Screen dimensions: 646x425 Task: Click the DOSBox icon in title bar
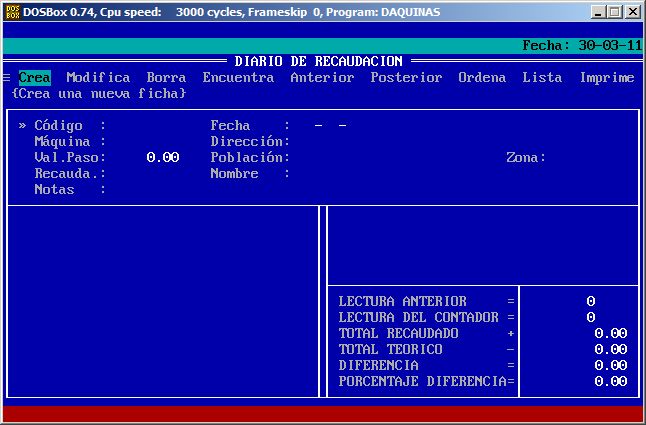pyautogui.click(x=12, y=12)
